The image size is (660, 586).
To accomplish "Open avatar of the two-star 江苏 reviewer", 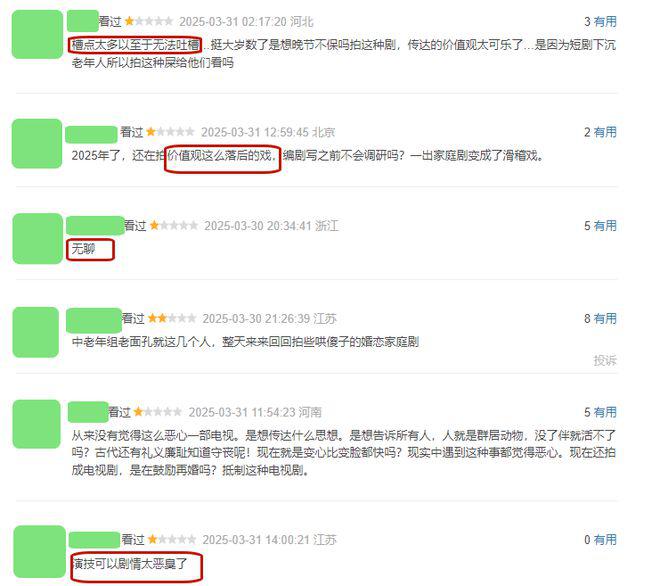I will pos(36,332).
